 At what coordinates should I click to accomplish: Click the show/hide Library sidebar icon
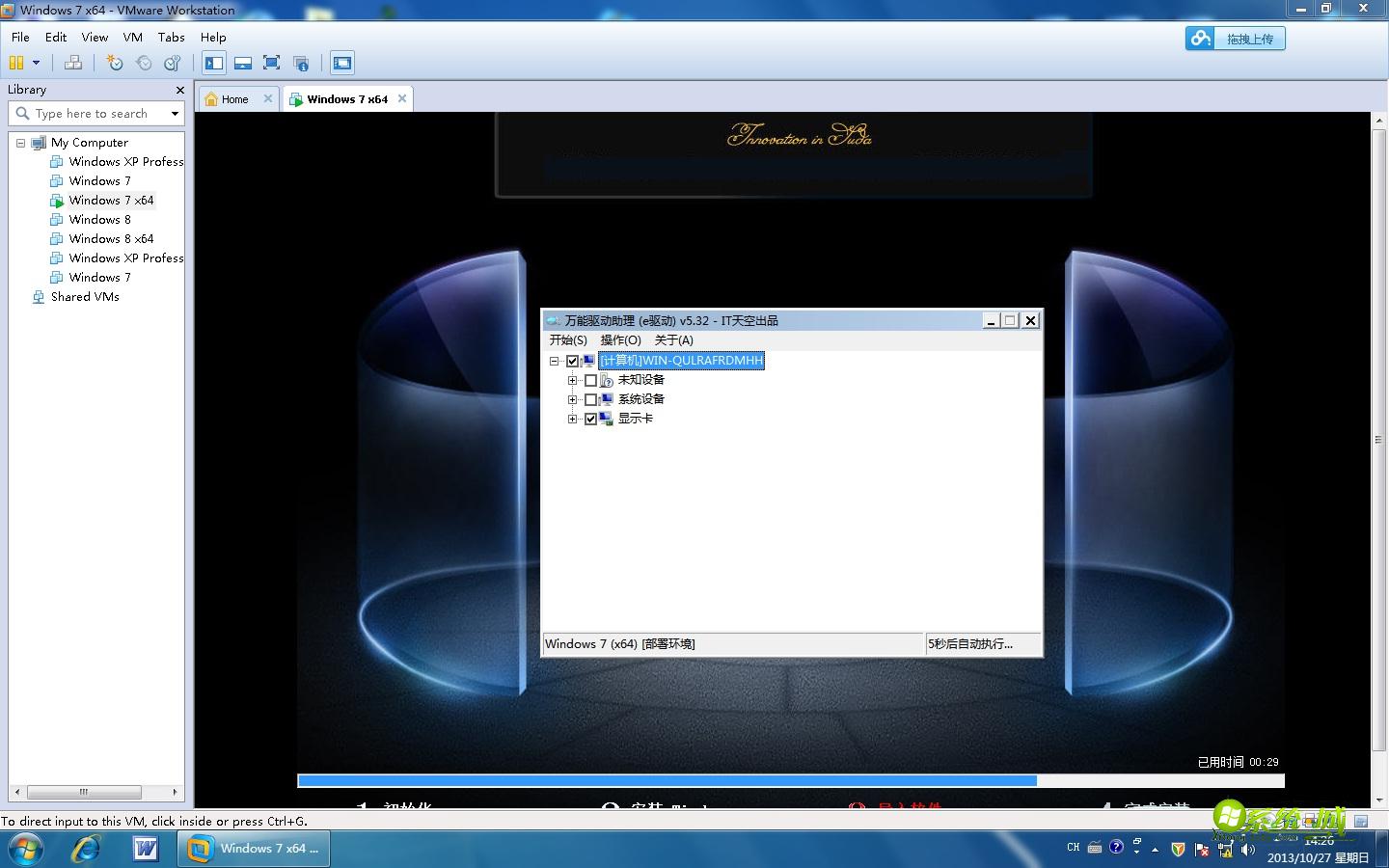[213, 63]
